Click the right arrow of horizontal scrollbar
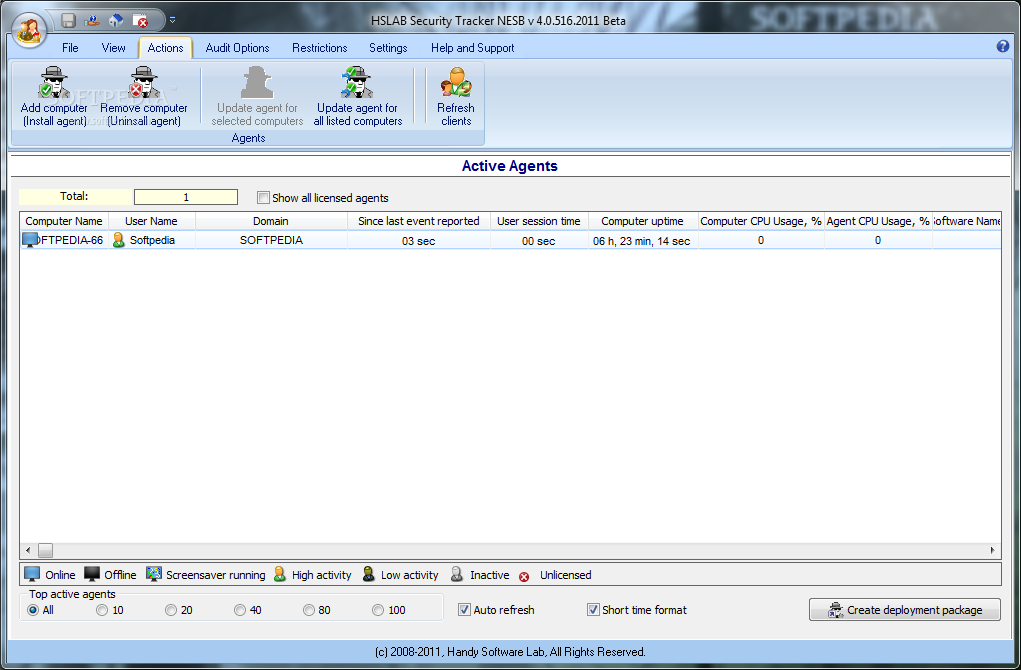The height and width of the screenshot is (670, 1021). pos(992,550)
